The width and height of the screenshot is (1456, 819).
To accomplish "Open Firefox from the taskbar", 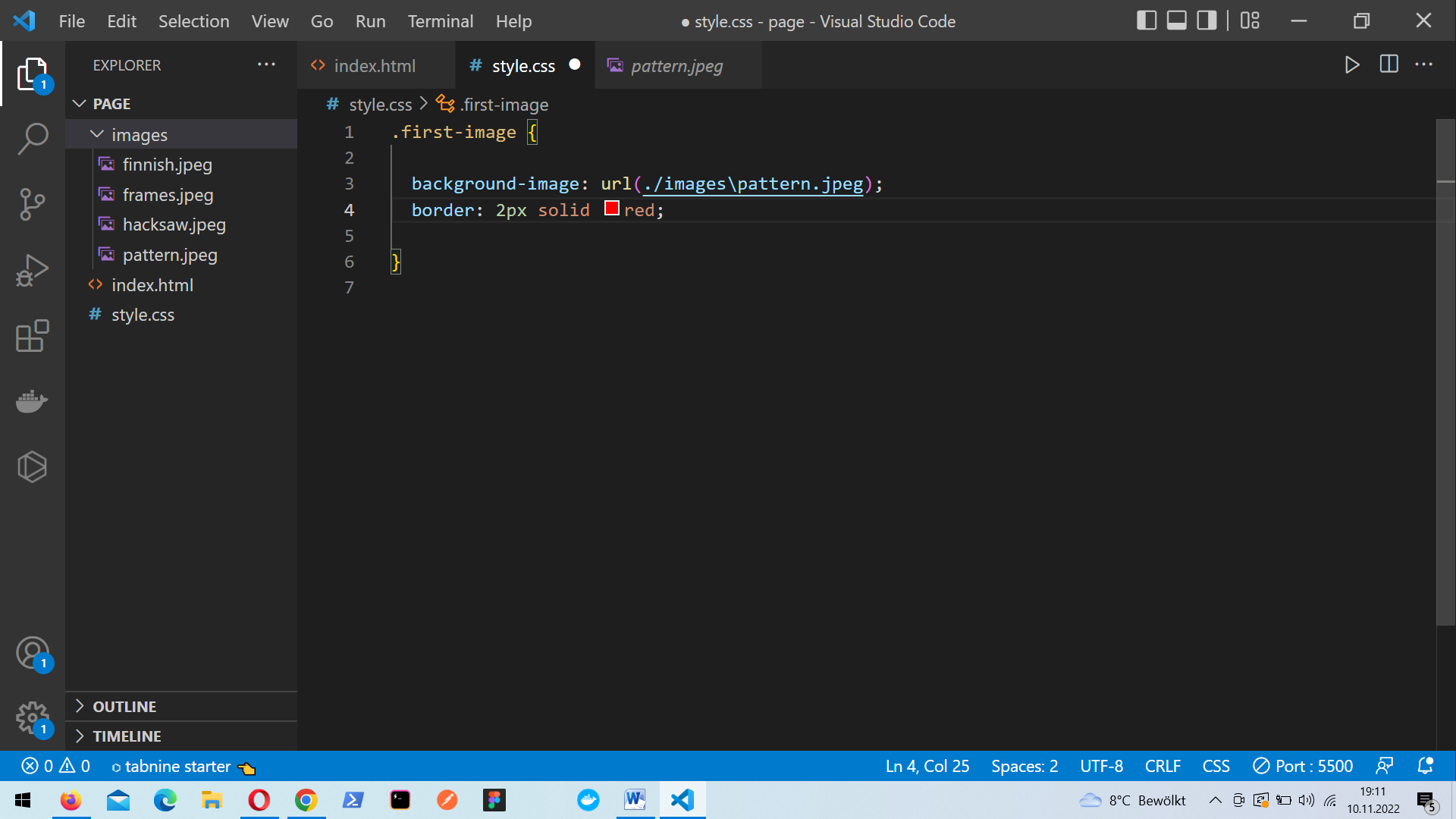I will 71,800.
